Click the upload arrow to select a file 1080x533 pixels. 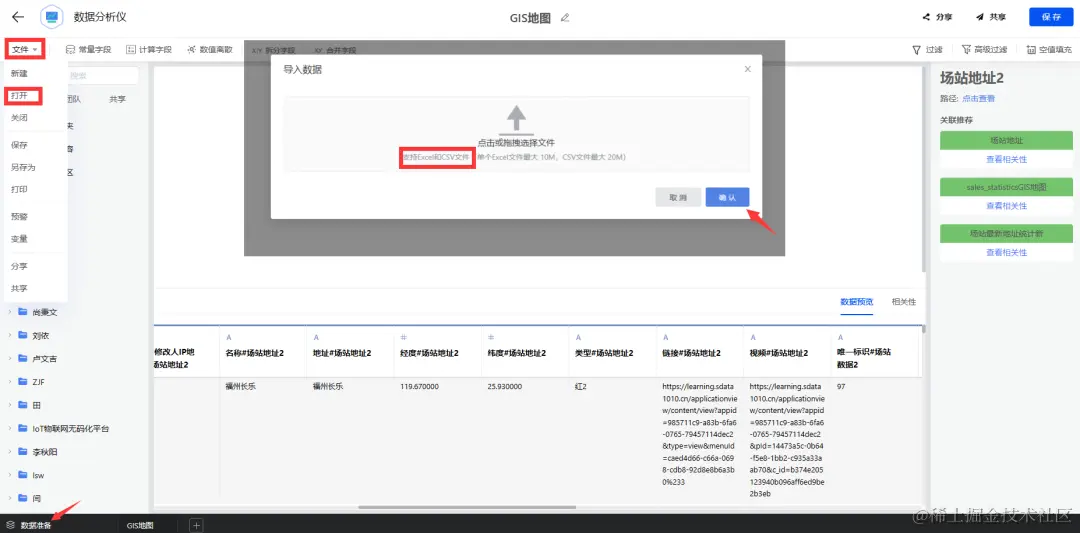pyautogui.click(x=517, y=120)
